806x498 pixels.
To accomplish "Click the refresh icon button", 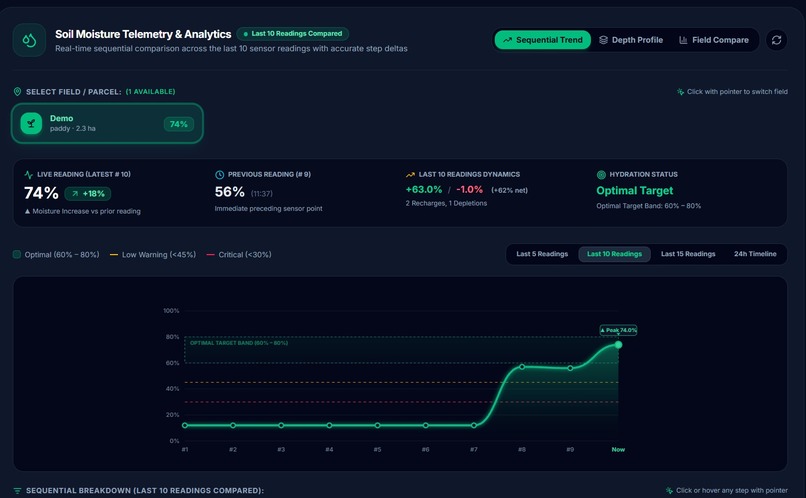I will (x=776, y=40).
